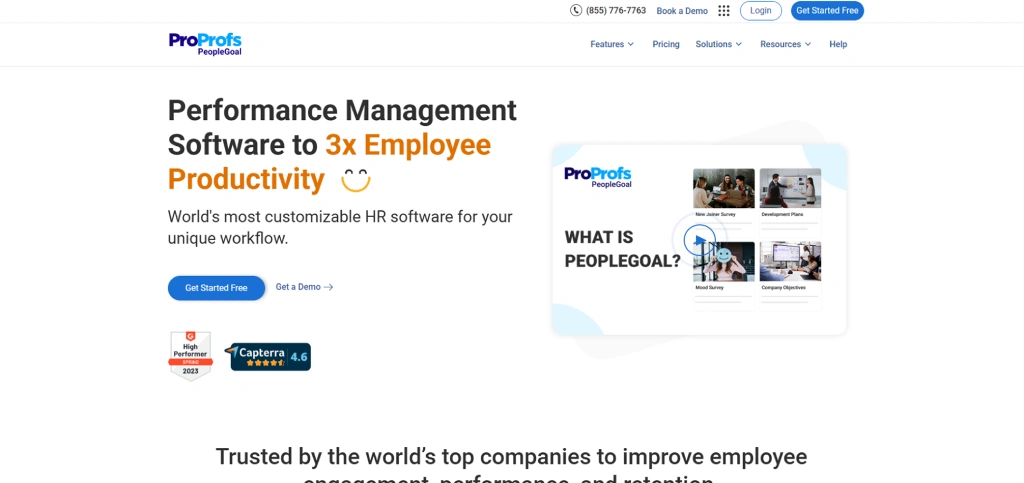The width and height of the screenshot is (1024, 483).
Task: Click the WHAT IS PEOPLEGOAL? text
Action: pos(622,249)
